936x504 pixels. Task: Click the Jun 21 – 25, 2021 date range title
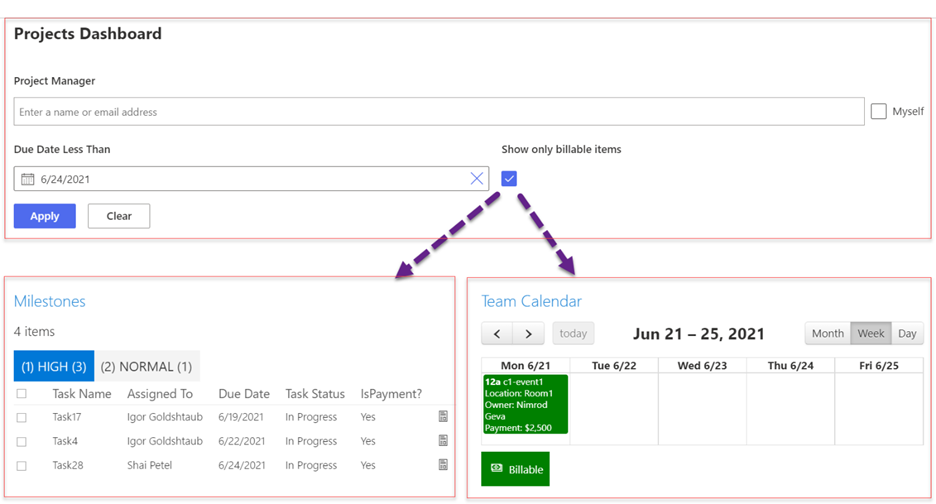(x=698, y=333)
